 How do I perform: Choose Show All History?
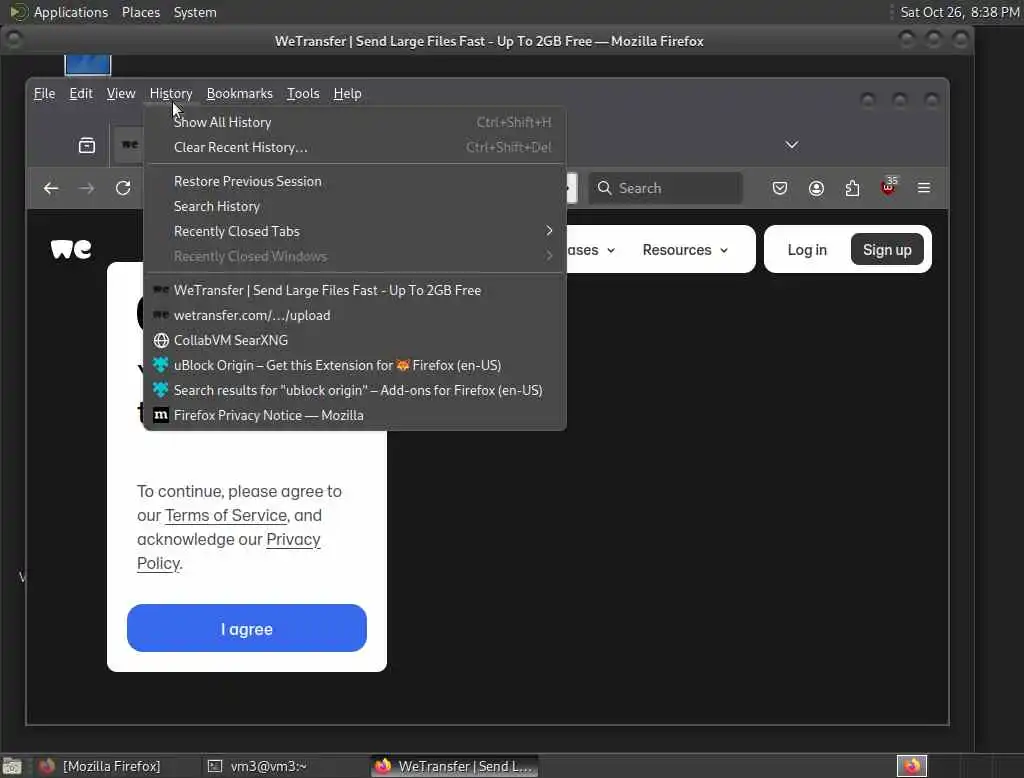(x=355, y=122)
